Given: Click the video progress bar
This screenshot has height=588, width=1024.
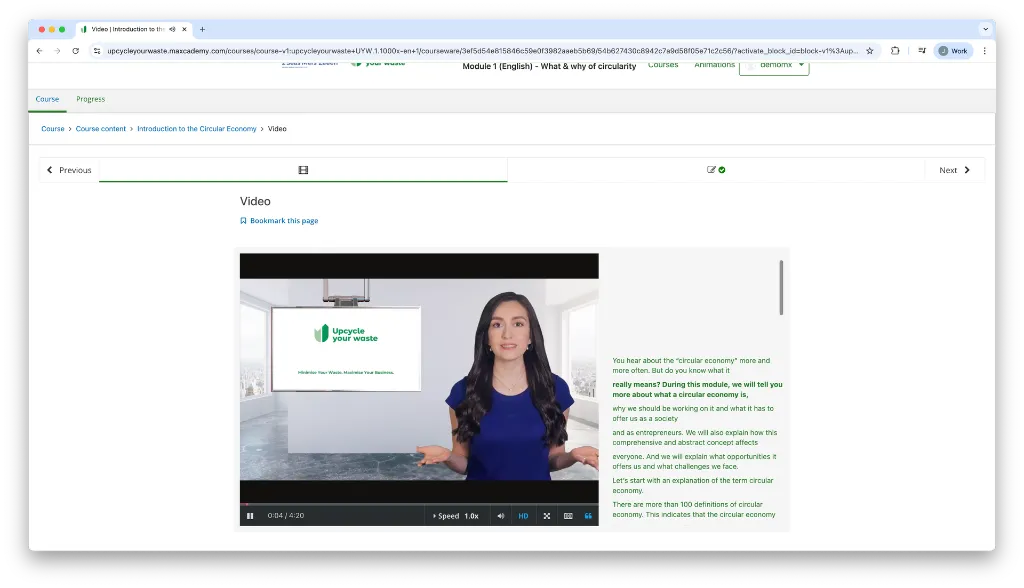Looking at the screenshot, I should click(x=419, y=504).
